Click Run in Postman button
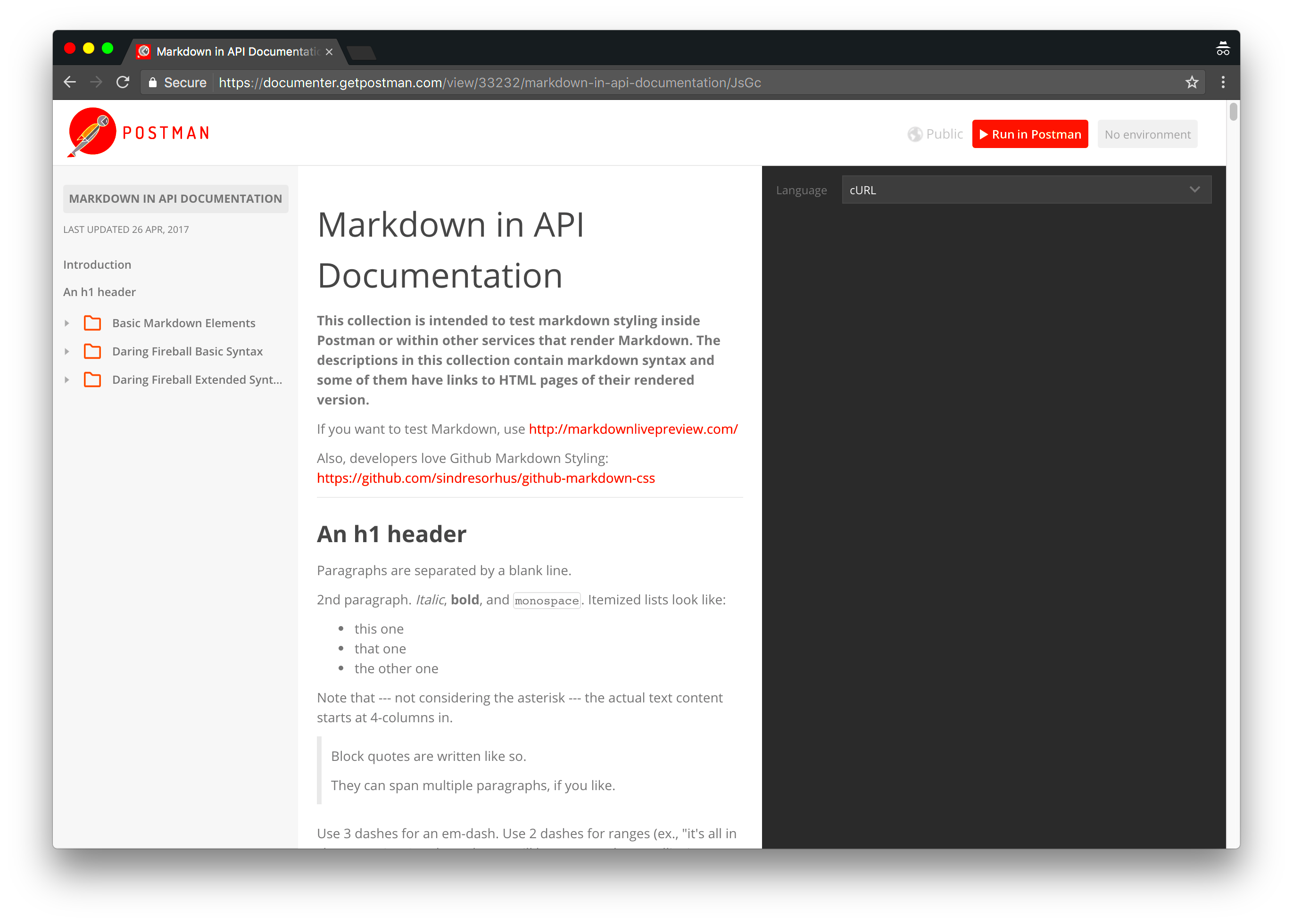Screen dimensions: 1293x924 [x=1029, y=134]
